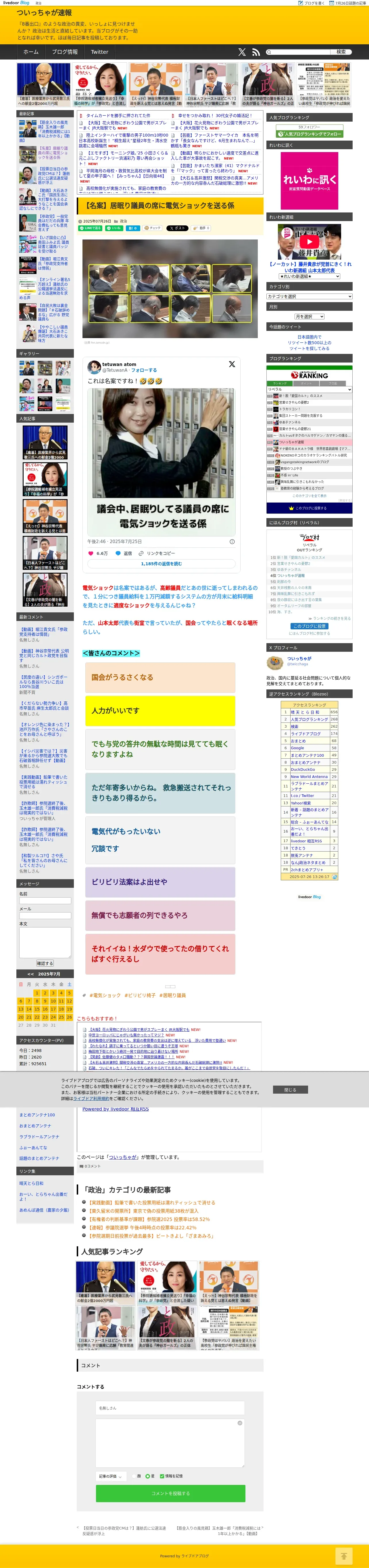Click the 政治 category link under title
The width and height of the screenshot is (369, 1568).
tap(124, 221)
